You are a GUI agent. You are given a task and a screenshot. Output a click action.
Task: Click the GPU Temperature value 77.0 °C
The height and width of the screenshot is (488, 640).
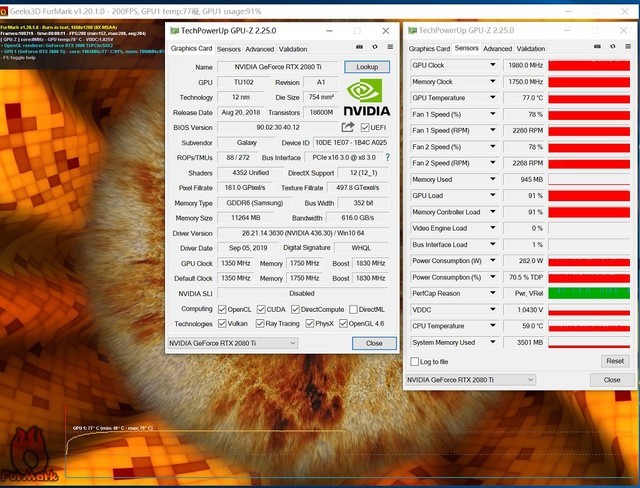[524, 98]
